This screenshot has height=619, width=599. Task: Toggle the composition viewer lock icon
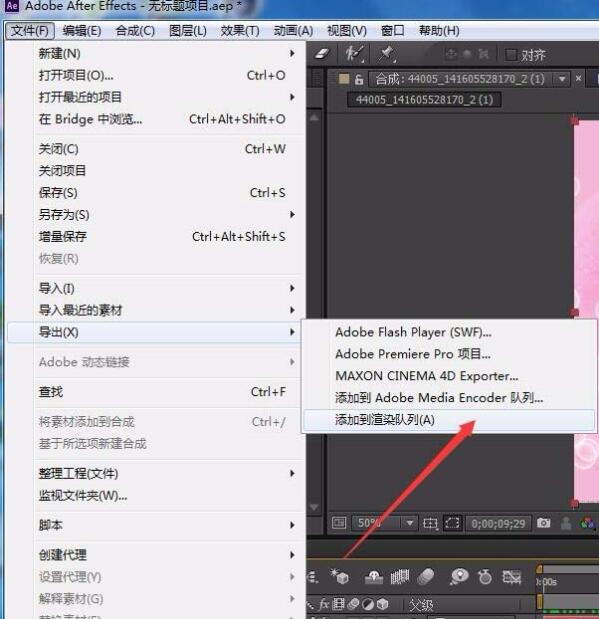pyautogui.click(x=359, y=79)
